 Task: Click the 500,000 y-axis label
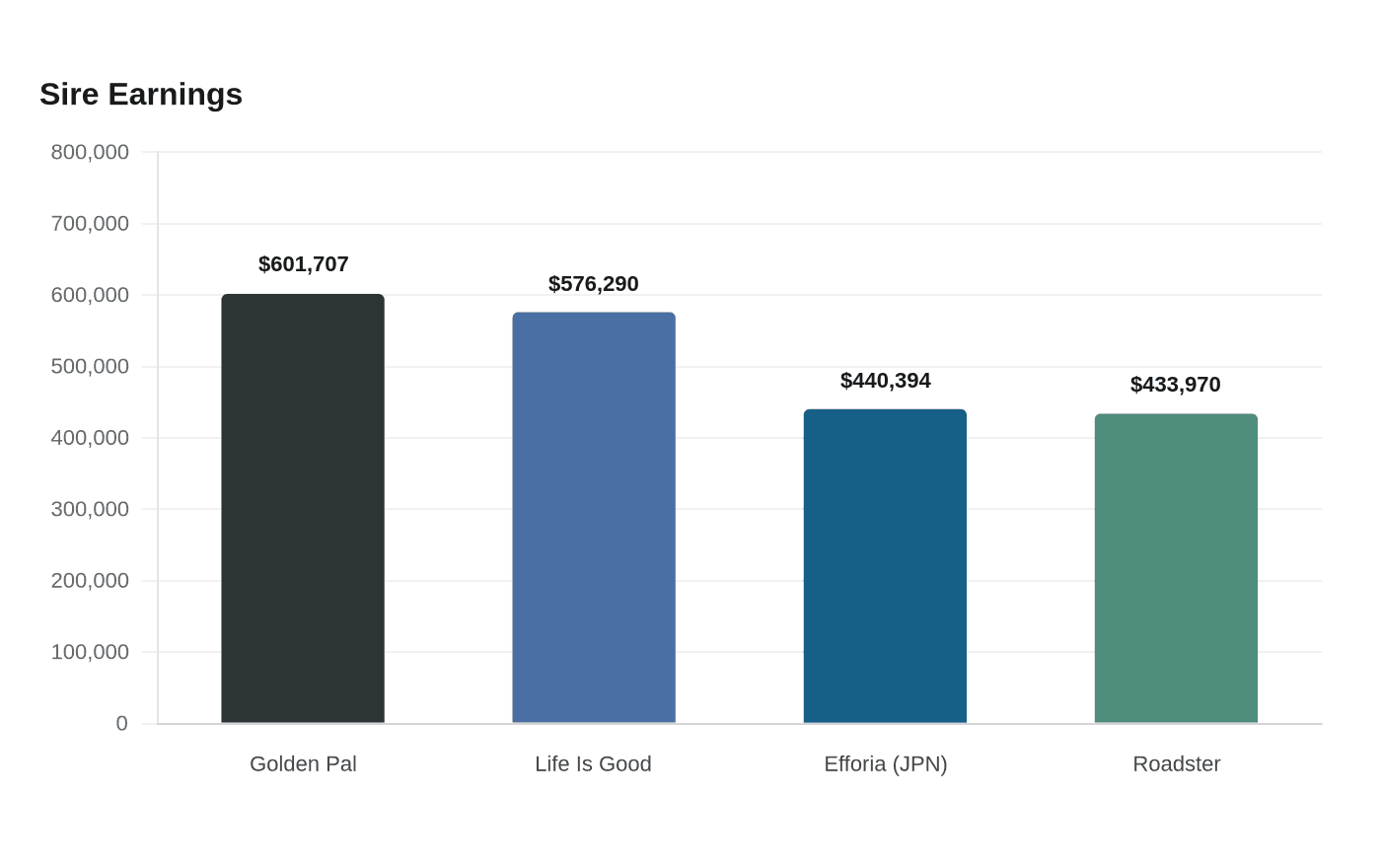coord(90,367)
